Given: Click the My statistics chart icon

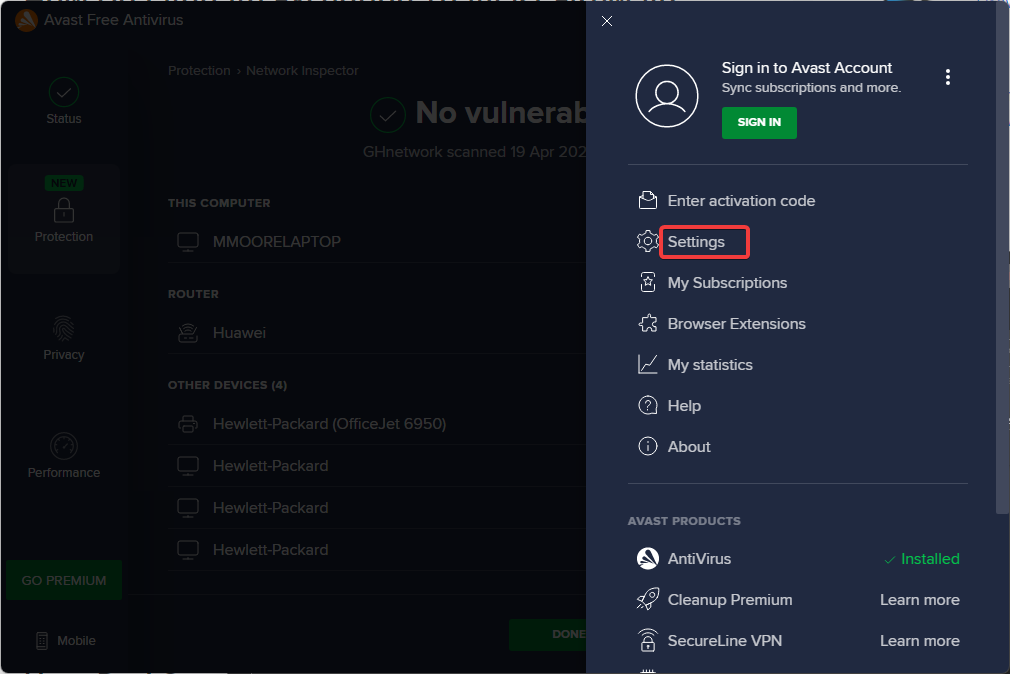Looking at the screenshot, I should coord(648,365).
